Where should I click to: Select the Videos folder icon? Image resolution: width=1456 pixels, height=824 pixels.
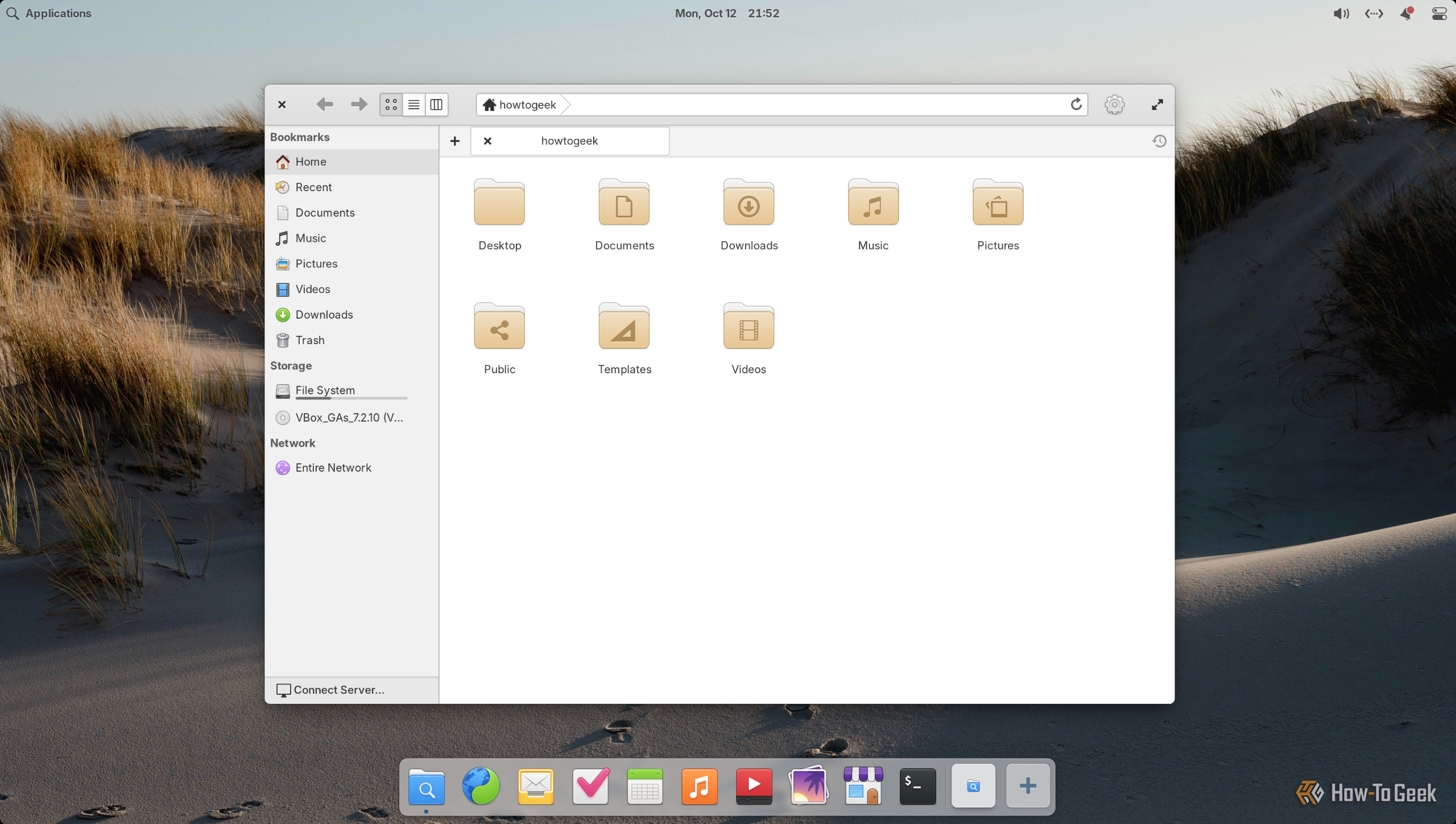(748, 327)
